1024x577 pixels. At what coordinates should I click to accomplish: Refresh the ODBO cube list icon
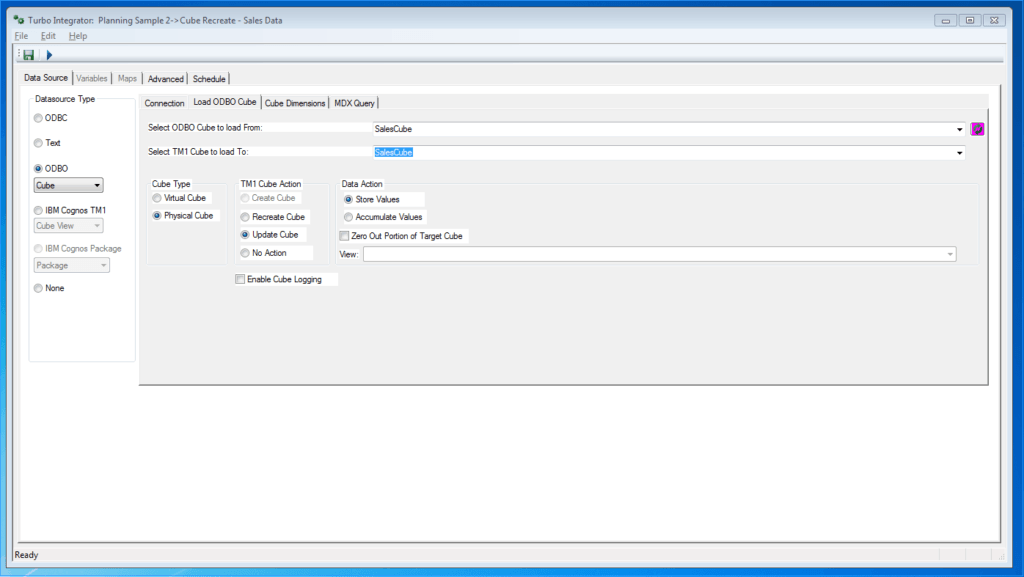[x=977, y=128]
